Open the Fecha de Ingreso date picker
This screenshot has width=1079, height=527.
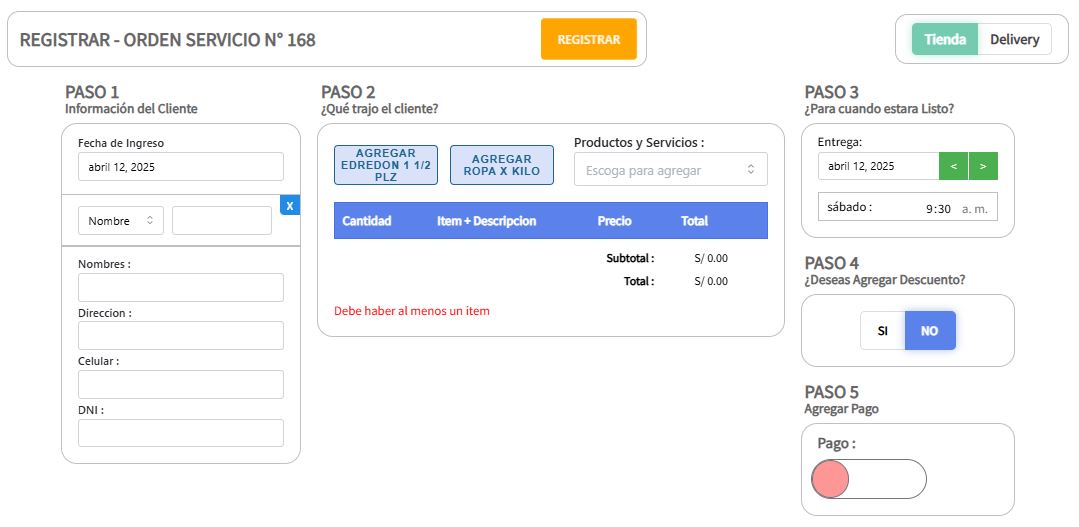pyautogui.click(x=181, y=167)
